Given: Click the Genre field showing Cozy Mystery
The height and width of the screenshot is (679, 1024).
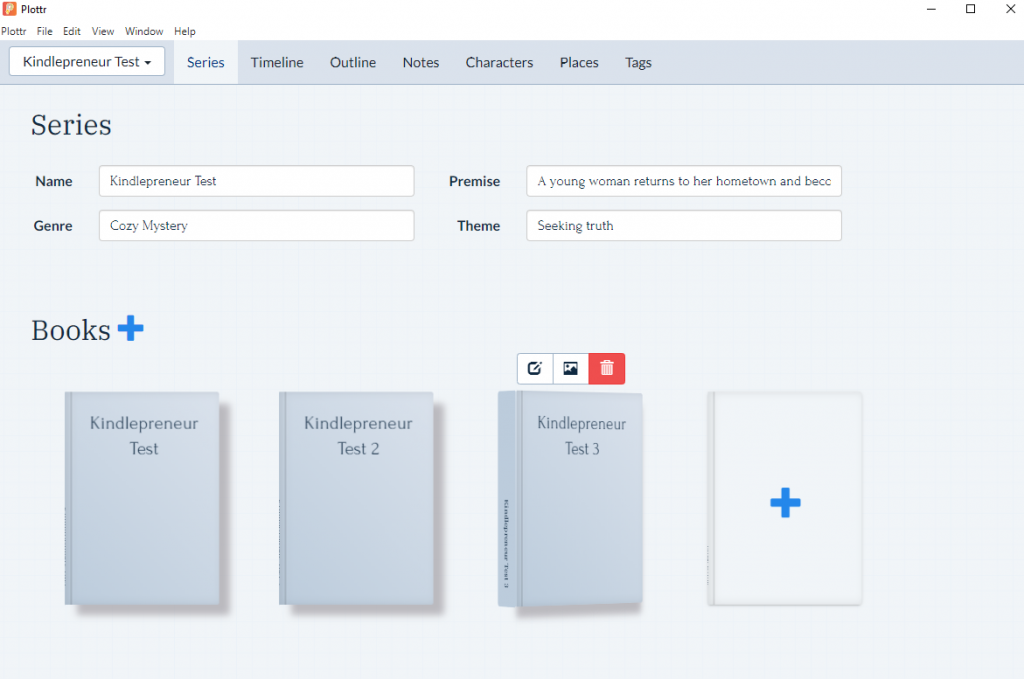Looking at the screenshot, I should (x=256, y=225).
